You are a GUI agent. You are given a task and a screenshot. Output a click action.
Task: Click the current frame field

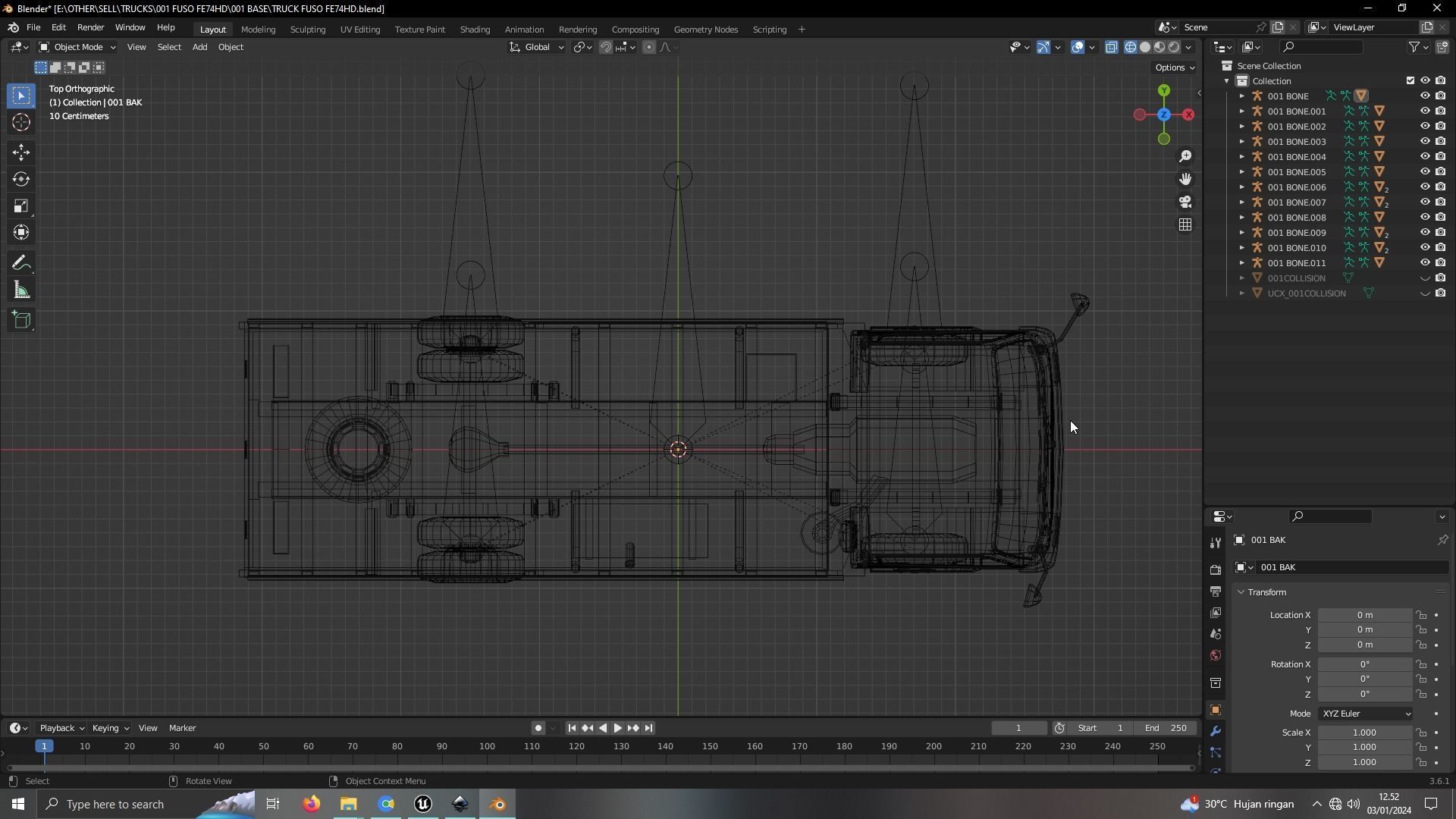(x=1018, y=728)
